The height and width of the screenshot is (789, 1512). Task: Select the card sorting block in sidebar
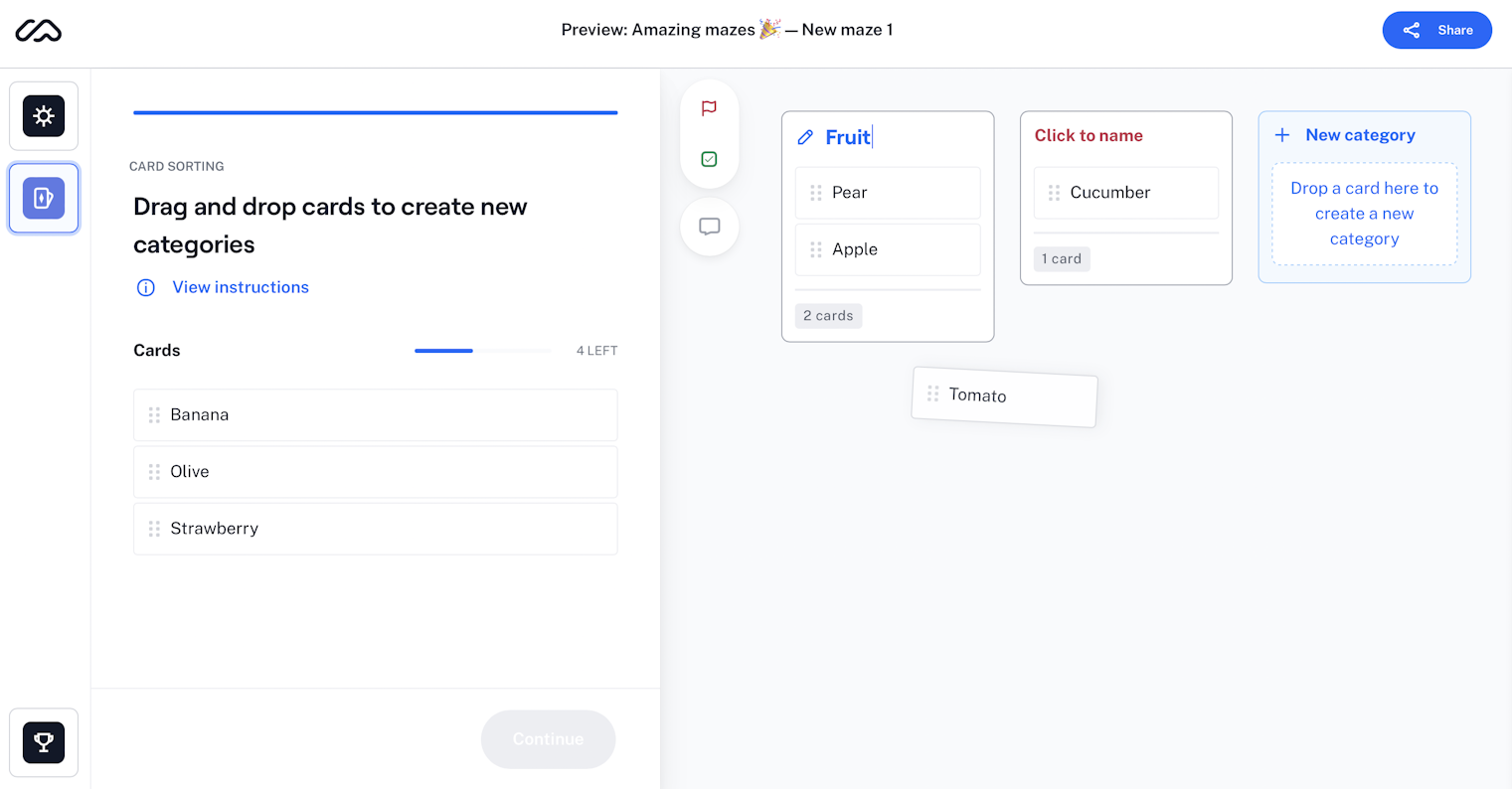(x=43, y=198)
